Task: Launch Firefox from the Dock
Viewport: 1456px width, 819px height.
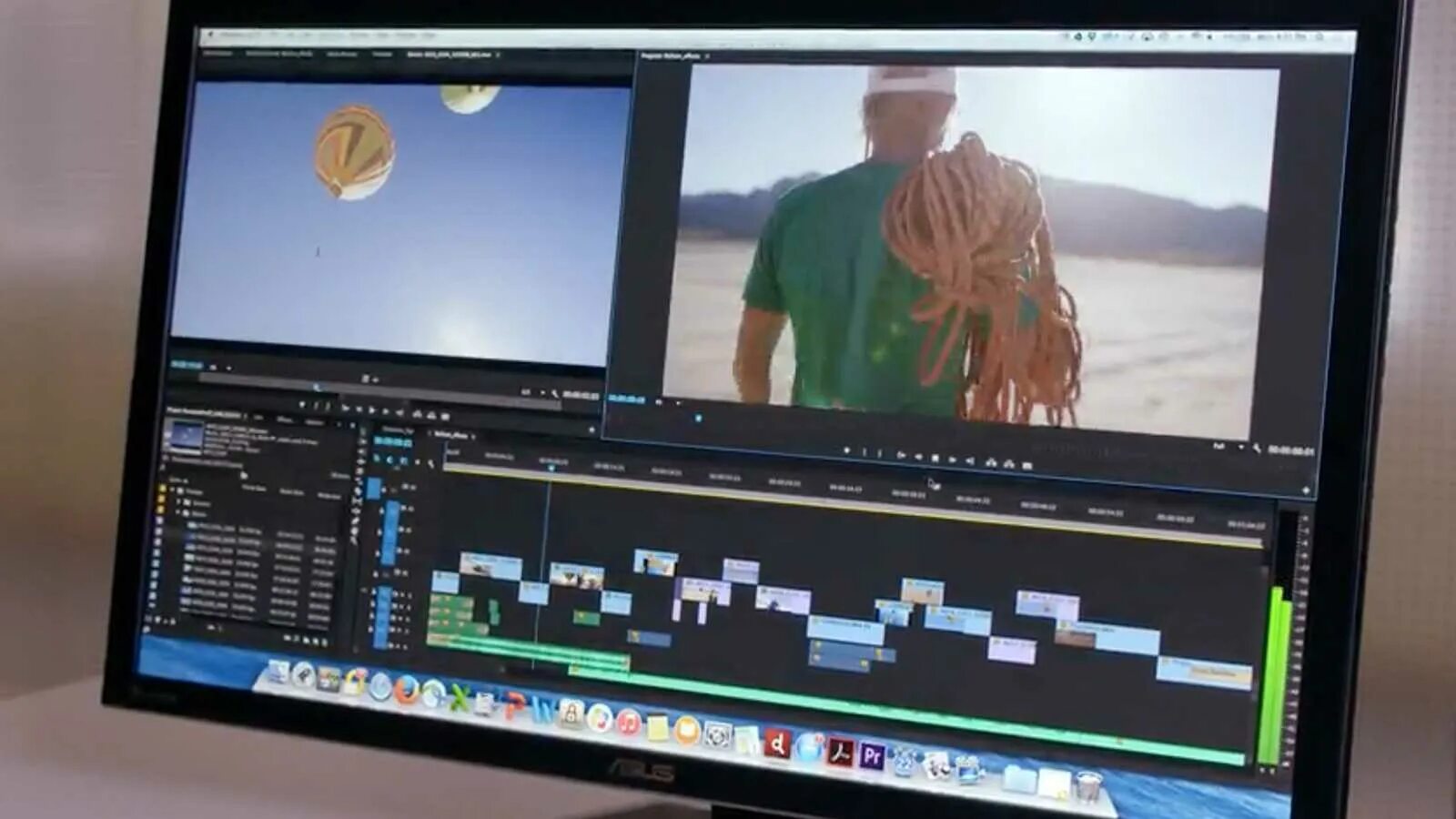Action: coord(407,692)
